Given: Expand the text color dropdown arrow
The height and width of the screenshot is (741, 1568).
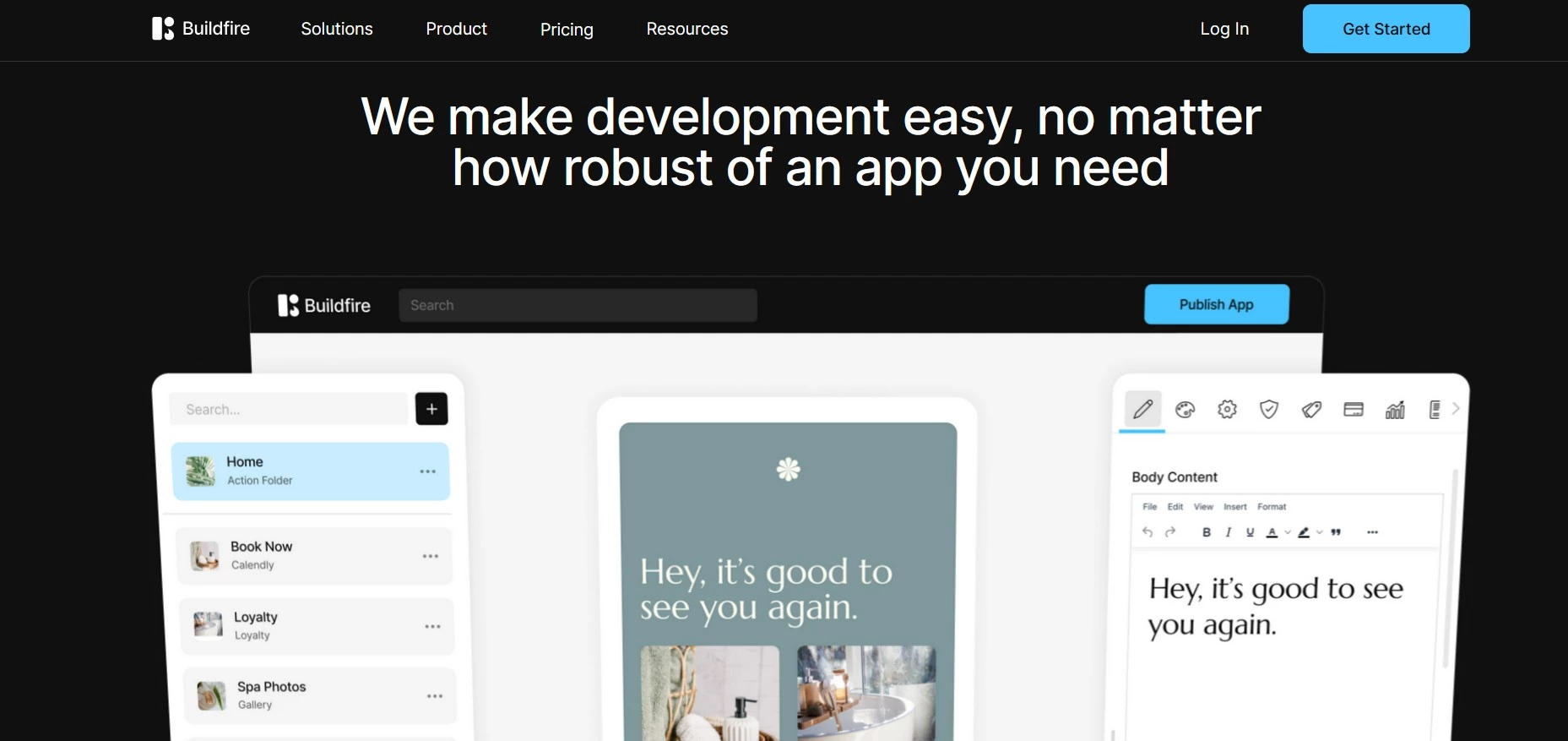Looking at the screenshot, I should point(1288,532).
